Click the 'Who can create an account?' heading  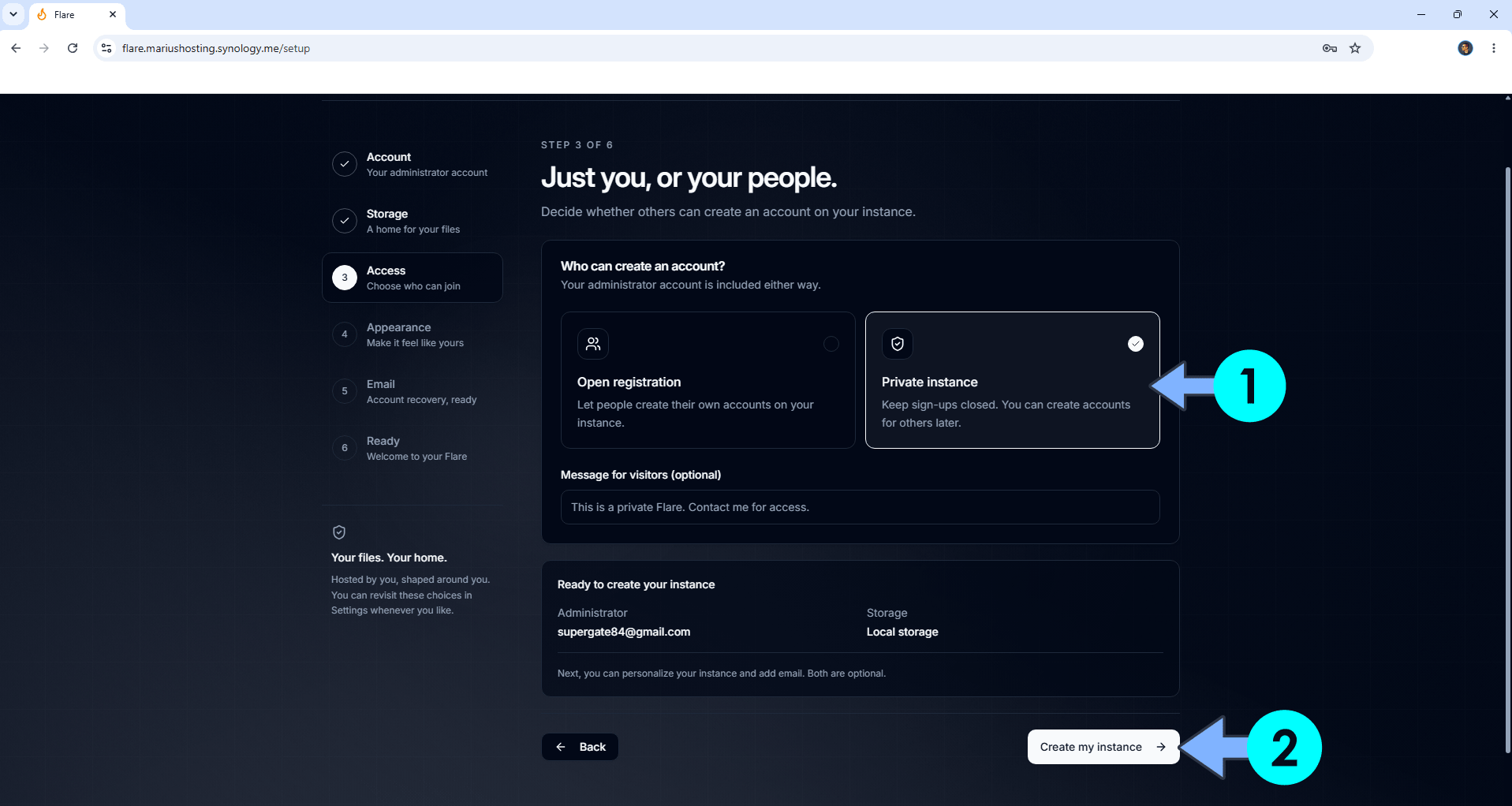(643, 267)
